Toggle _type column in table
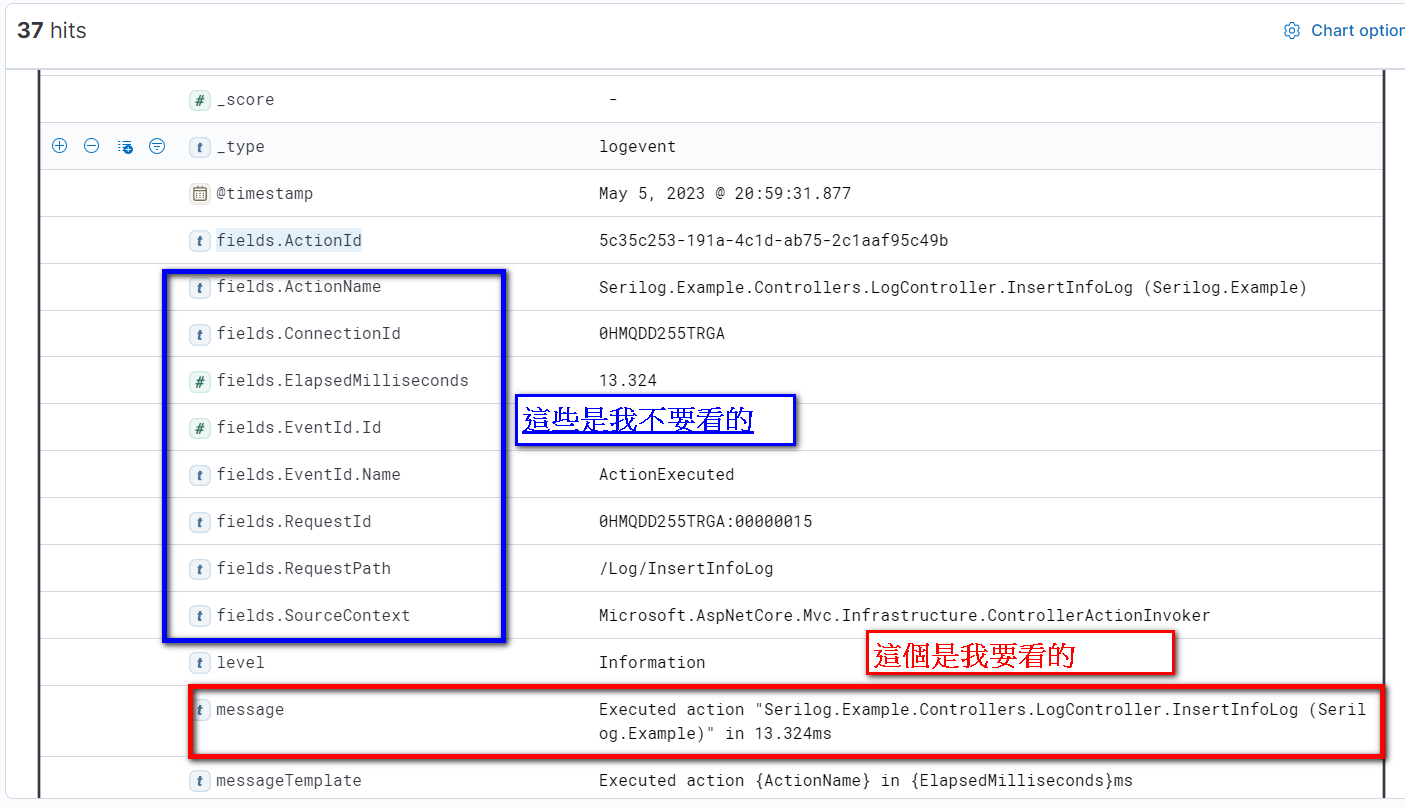Screen dimensions: 1405x808 (125, 146)
